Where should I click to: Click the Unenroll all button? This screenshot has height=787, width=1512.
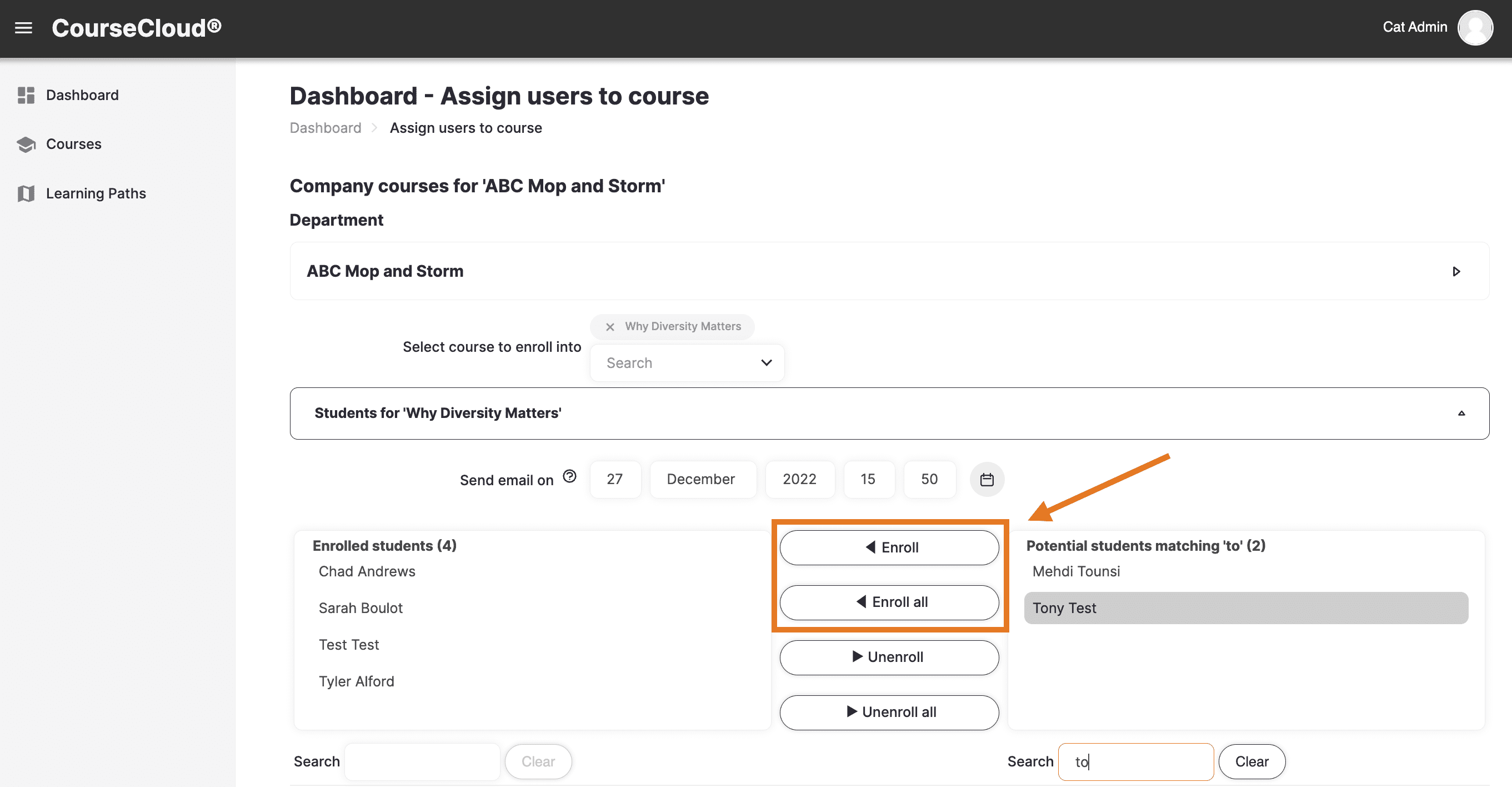tap(889, 713)
